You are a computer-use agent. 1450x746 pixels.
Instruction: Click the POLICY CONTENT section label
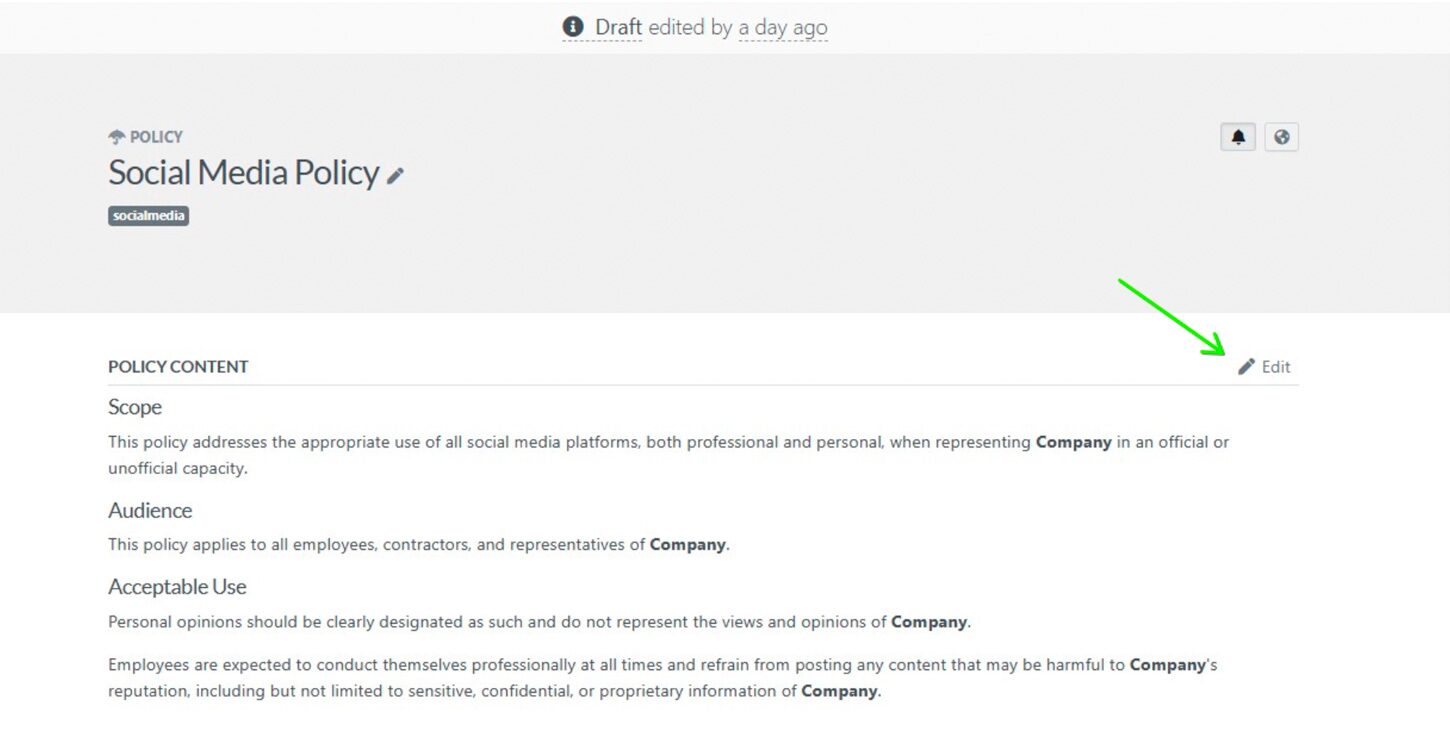(x=177, y=366)
